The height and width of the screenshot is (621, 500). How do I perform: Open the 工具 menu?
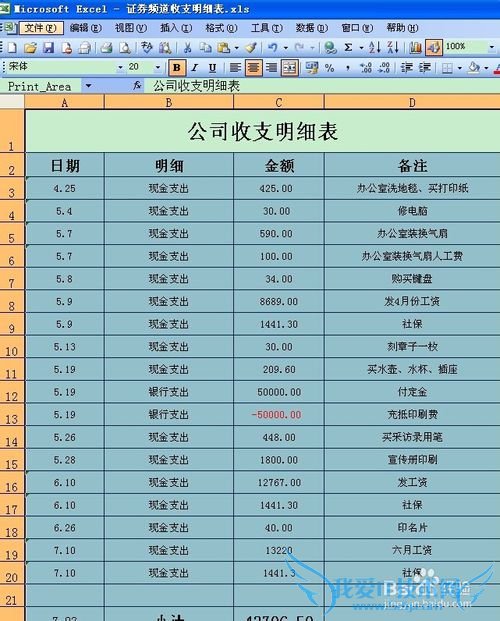pos(267,28)
